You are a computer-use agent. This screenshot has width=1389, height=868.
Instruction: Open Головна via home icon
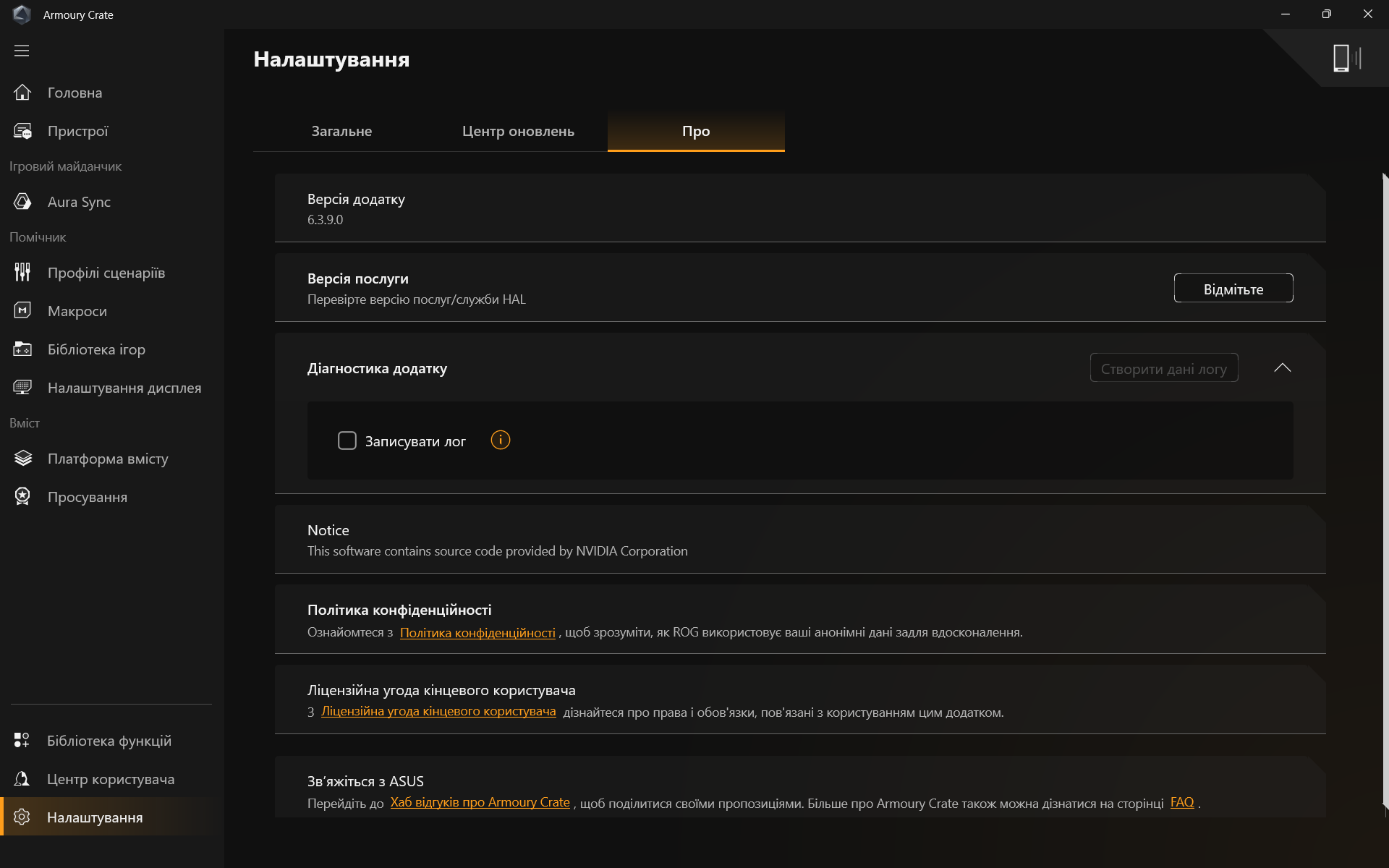22,93
